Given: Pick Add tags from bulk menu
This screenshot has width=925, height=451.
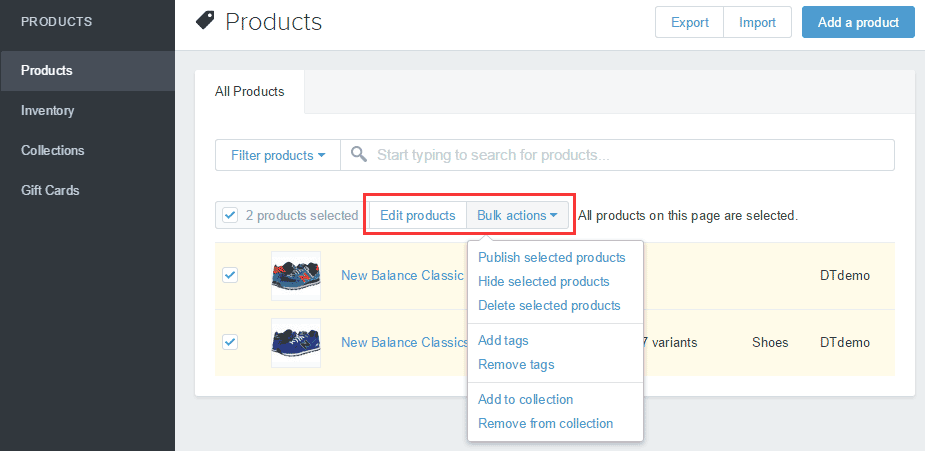Looking at the screenshot, I should click(x=503, y=341).
